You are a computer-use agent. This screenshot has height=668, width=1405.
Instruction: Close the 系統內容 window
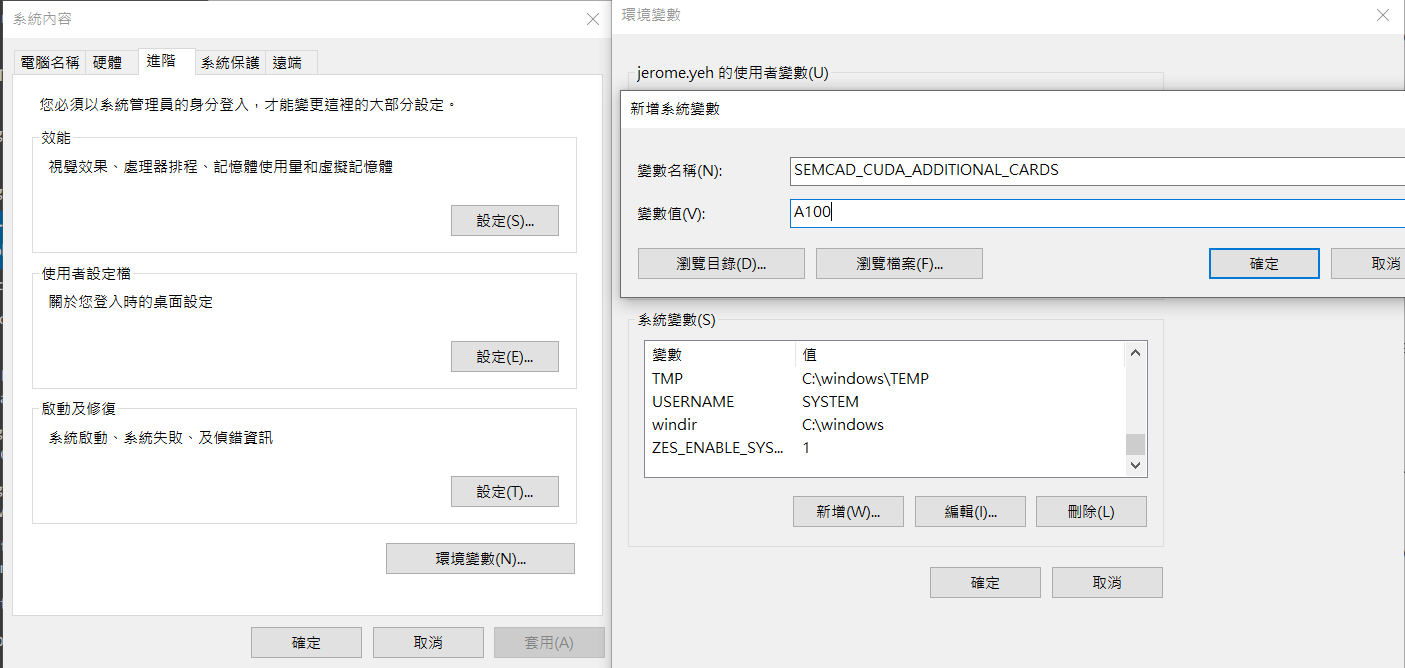[591, 19]
